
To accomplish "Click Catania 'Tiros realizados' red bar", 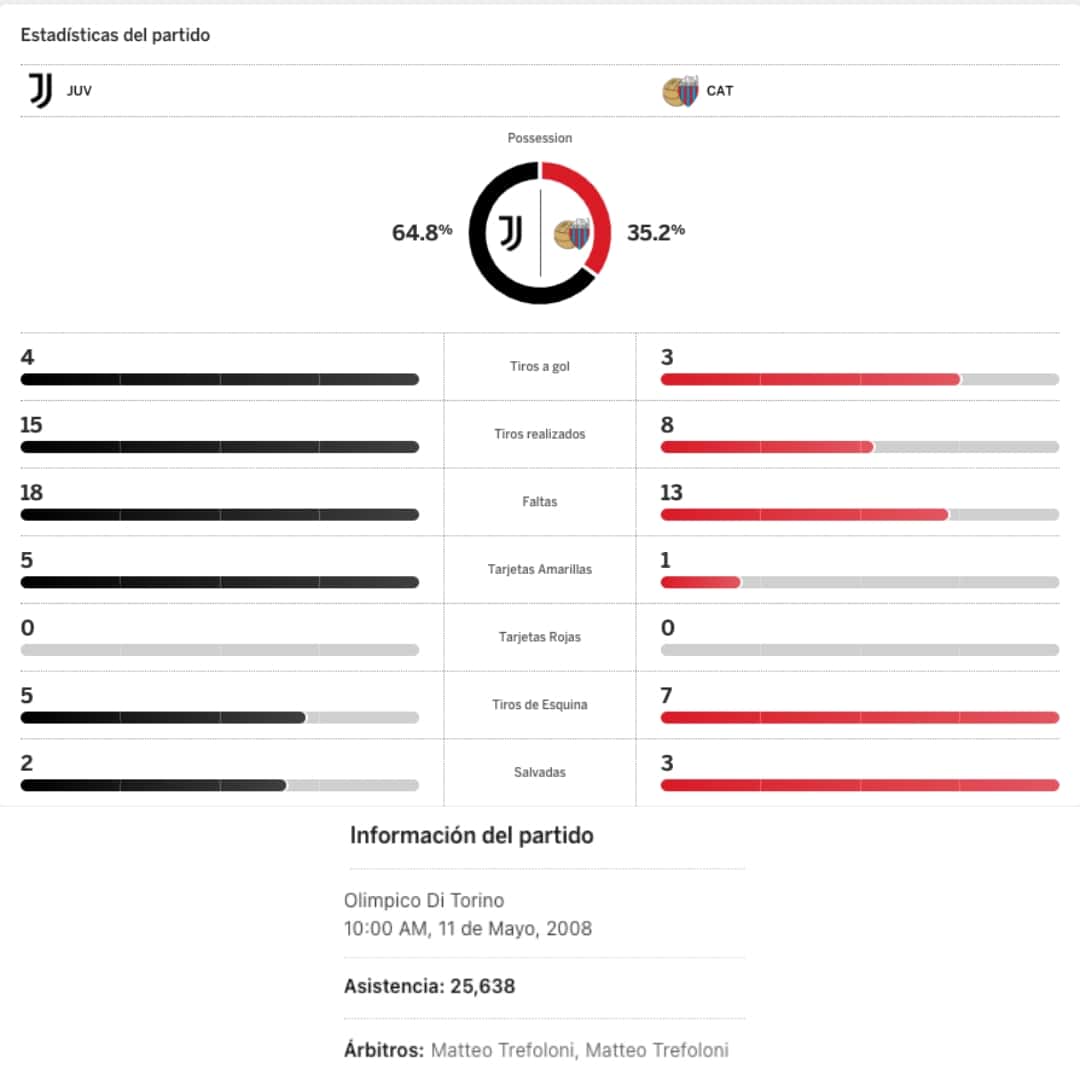I will click(767, 447).
